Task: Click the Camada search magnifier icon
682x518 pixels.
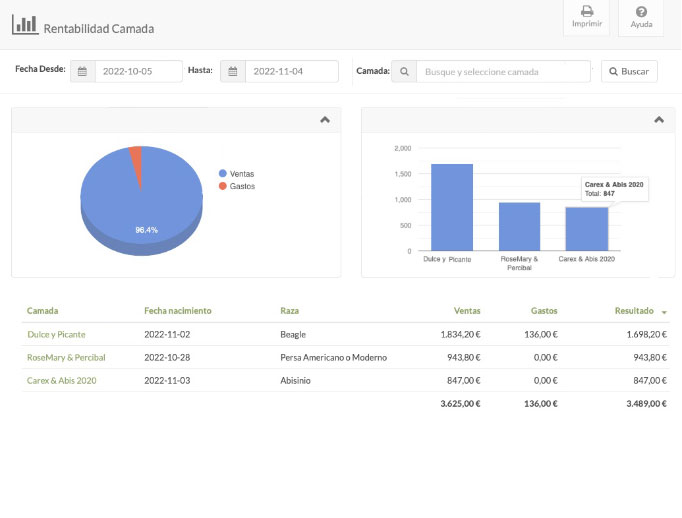Action: [x=404, y=72]
